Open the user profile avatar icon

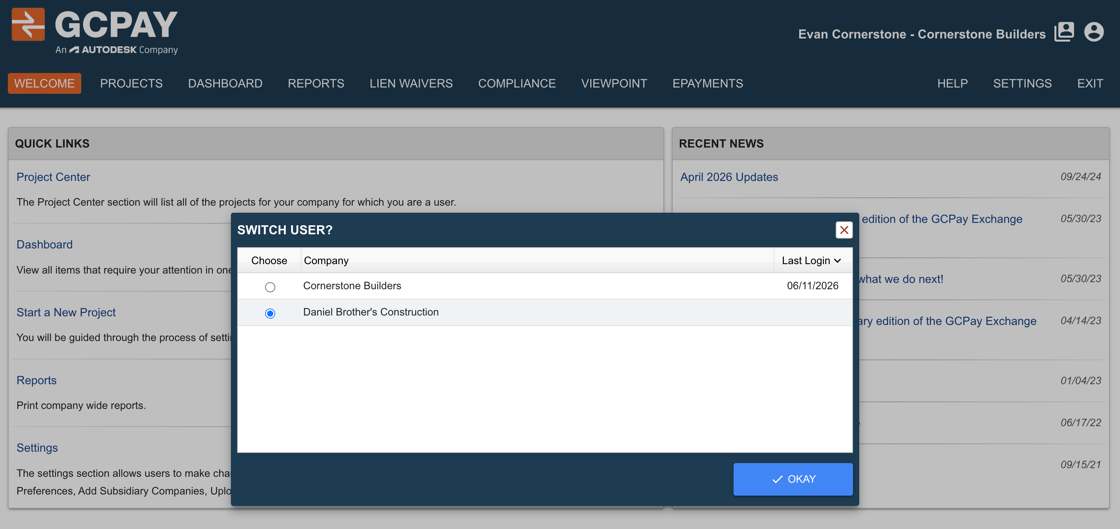(x=1094, y=32)
